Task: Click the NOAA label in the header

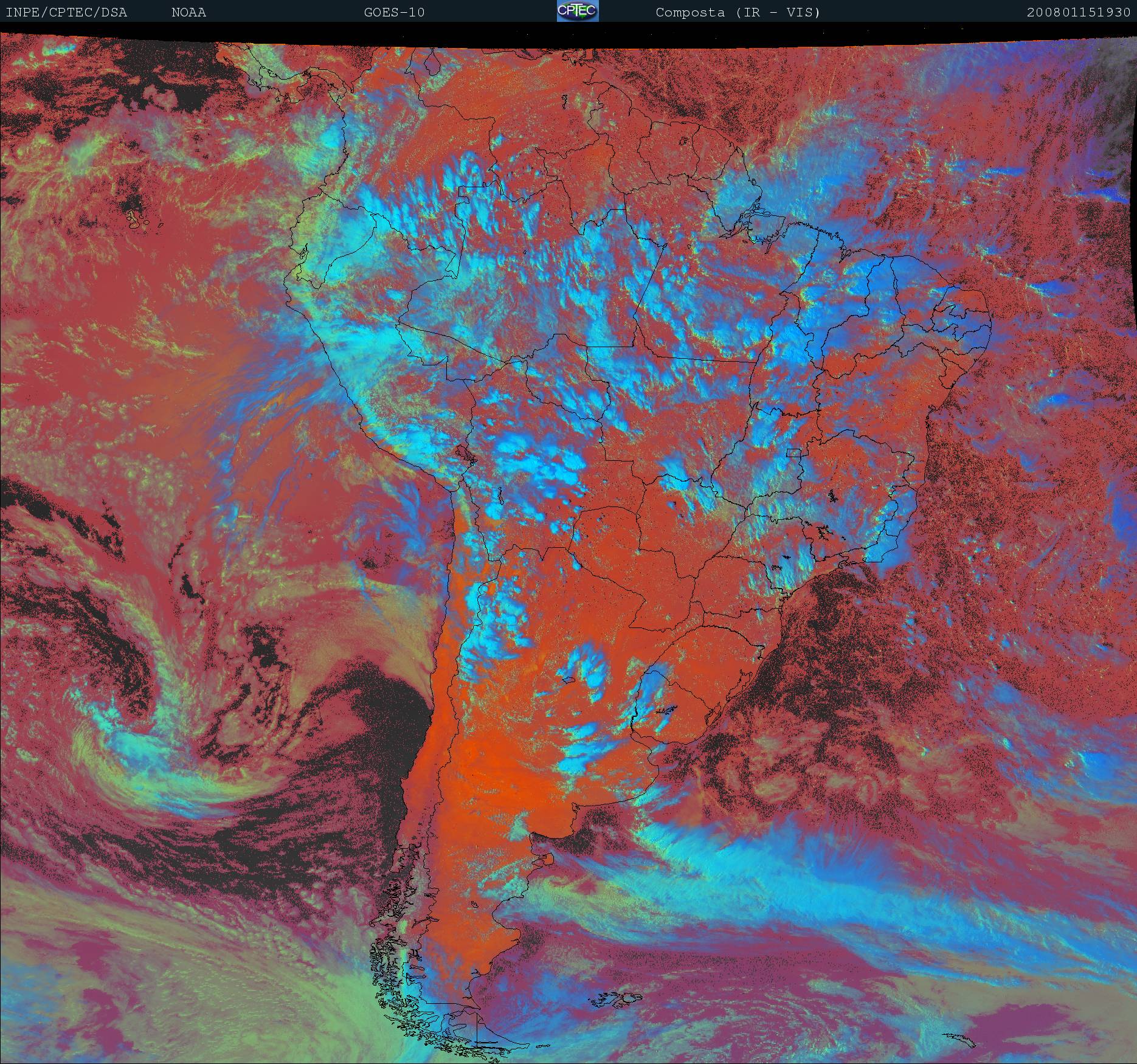Action: [188, 13]
